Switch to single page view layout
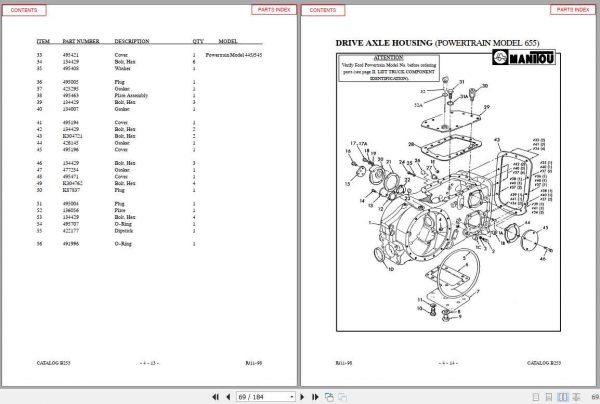This screenshot has height=404, width=600. pyautogui.click(x=536, y=397)
